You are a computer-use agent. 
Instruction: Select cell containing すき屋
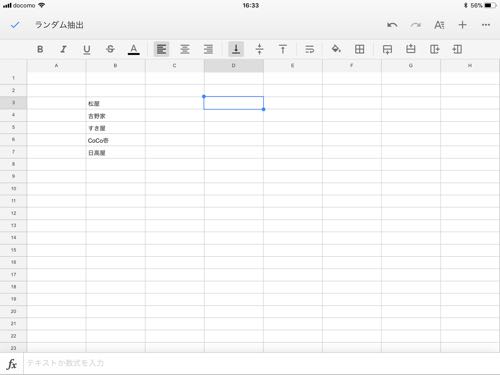pyautogui.click(x=115, y=128)
